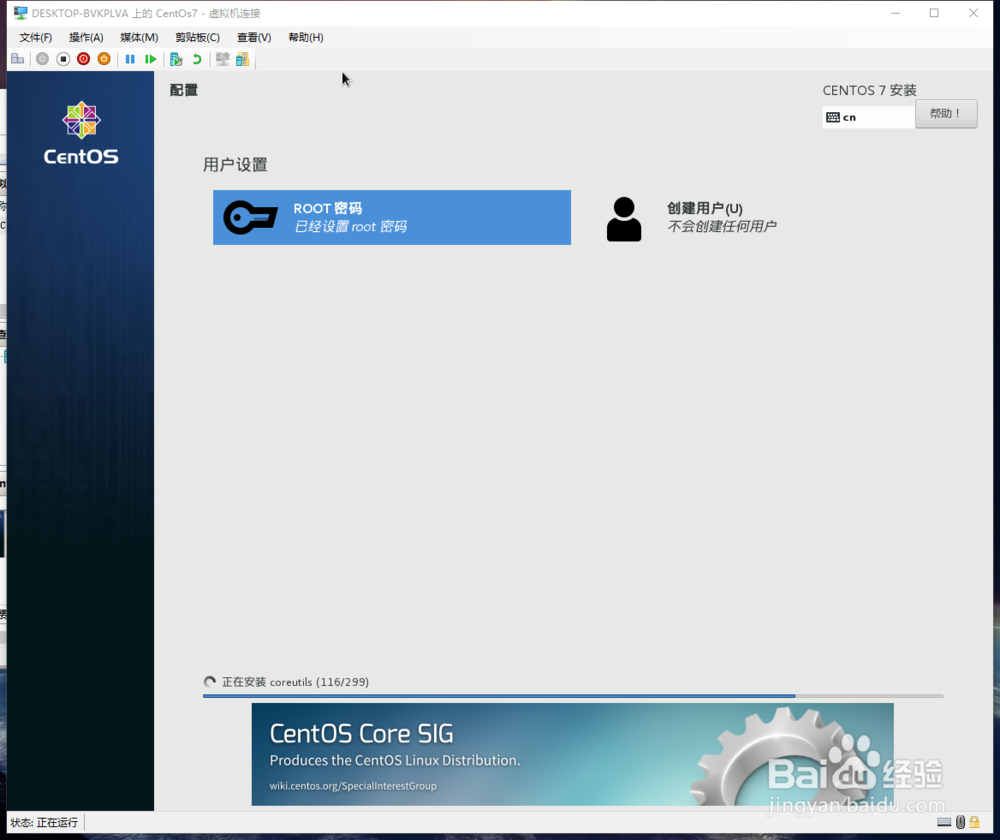
Task: Resume the VM with the green play icon
Action: 151,58
